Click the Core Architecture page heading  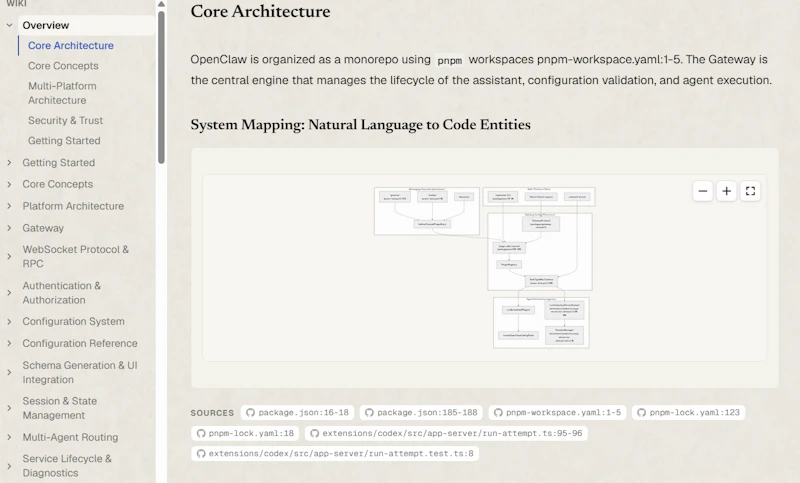pyautogui.click(x=260, y=11)
